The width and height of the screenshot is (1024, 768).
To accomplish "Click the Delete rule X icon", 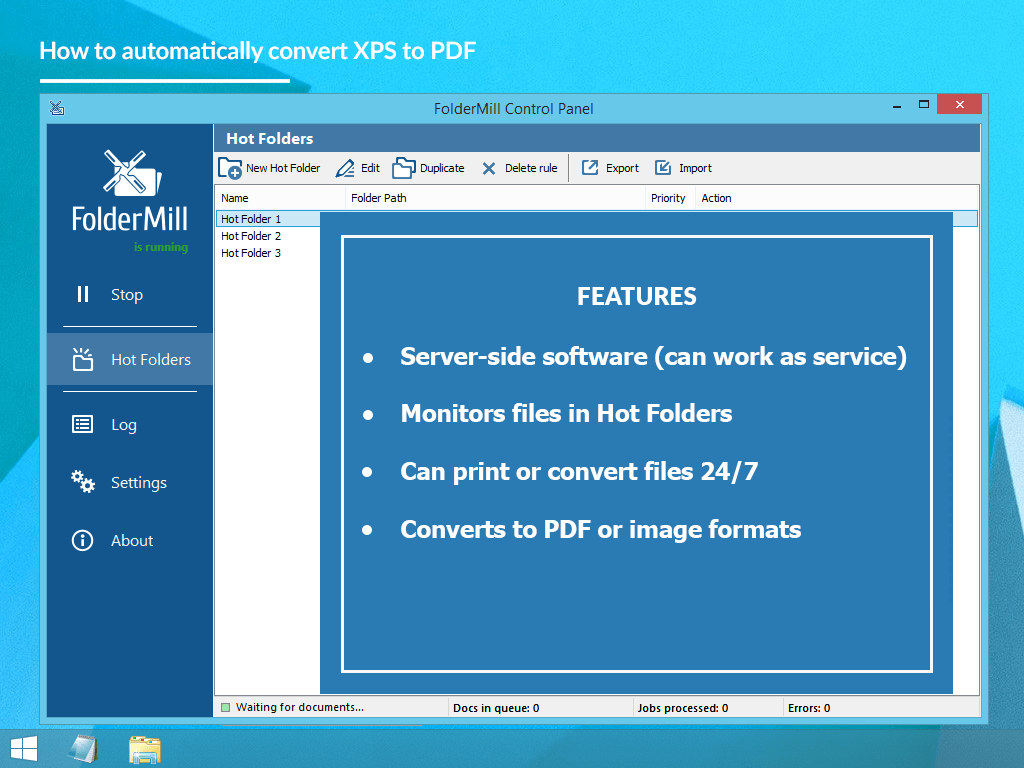I will [x=488, y=168].
